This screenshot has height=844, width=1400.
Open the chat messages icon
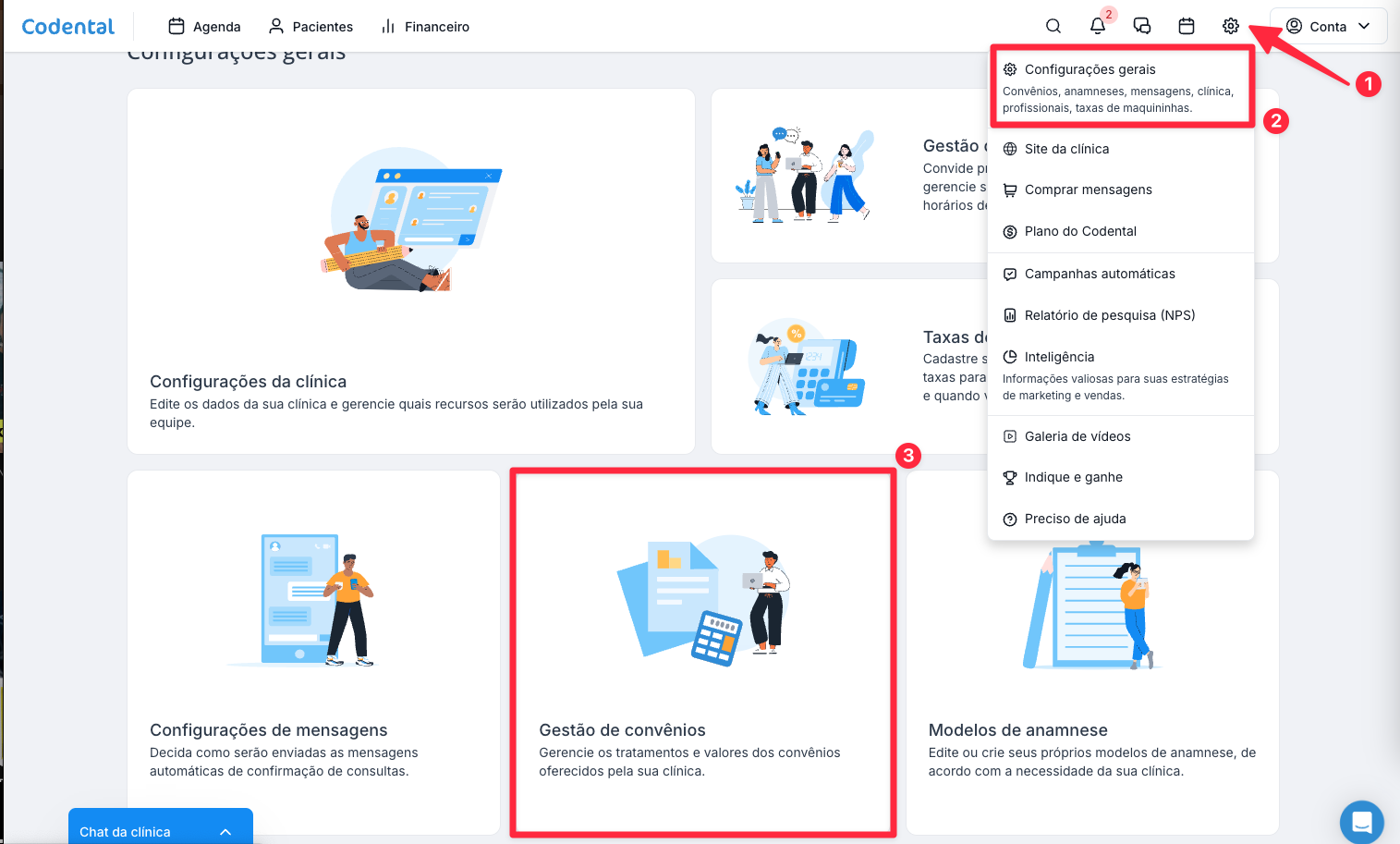tap(1142, 26)
